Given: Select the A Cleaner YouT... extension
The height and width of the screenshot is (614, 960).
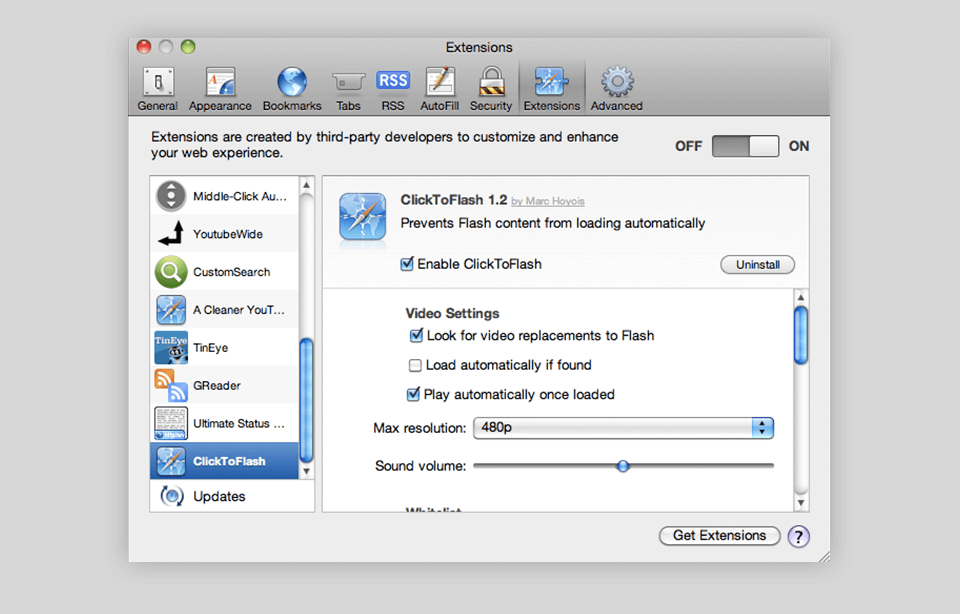Looking at the screenshot, I should (225, 310).
